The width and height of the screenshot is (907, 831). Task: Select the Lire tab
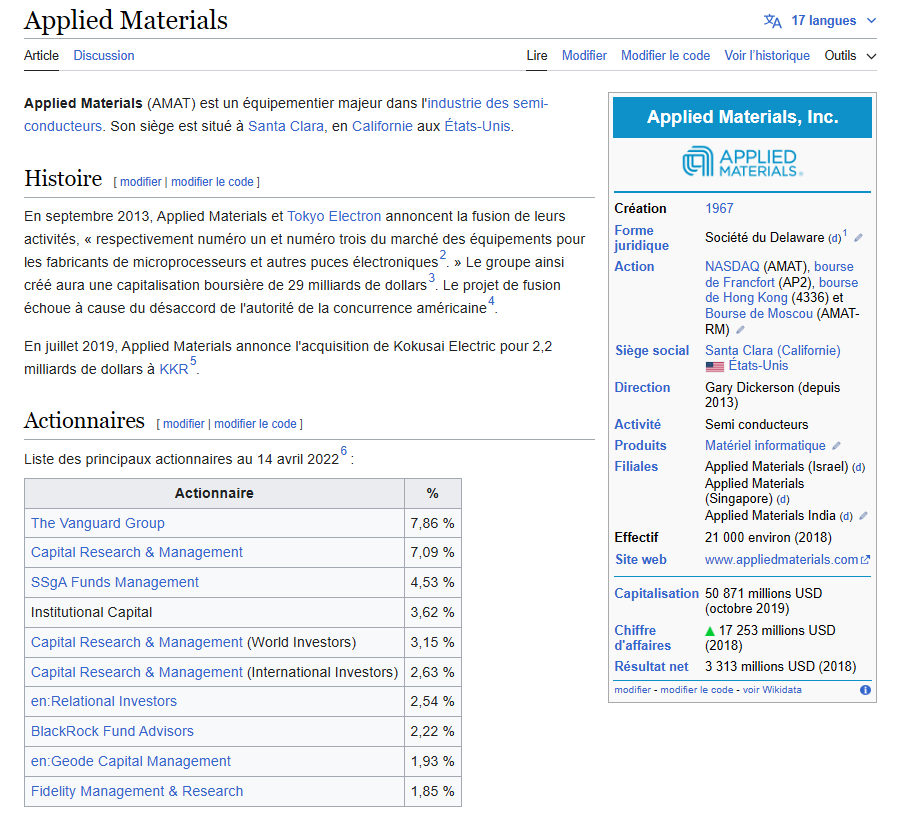[x=536, y=56]
